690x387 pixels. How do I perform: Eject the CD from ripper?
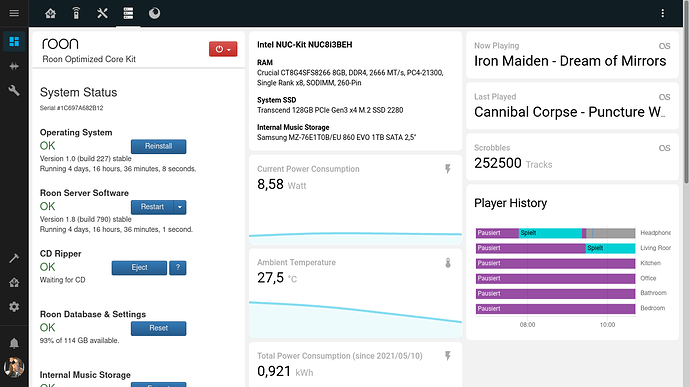pyautogui.click(x=139, y=268)
